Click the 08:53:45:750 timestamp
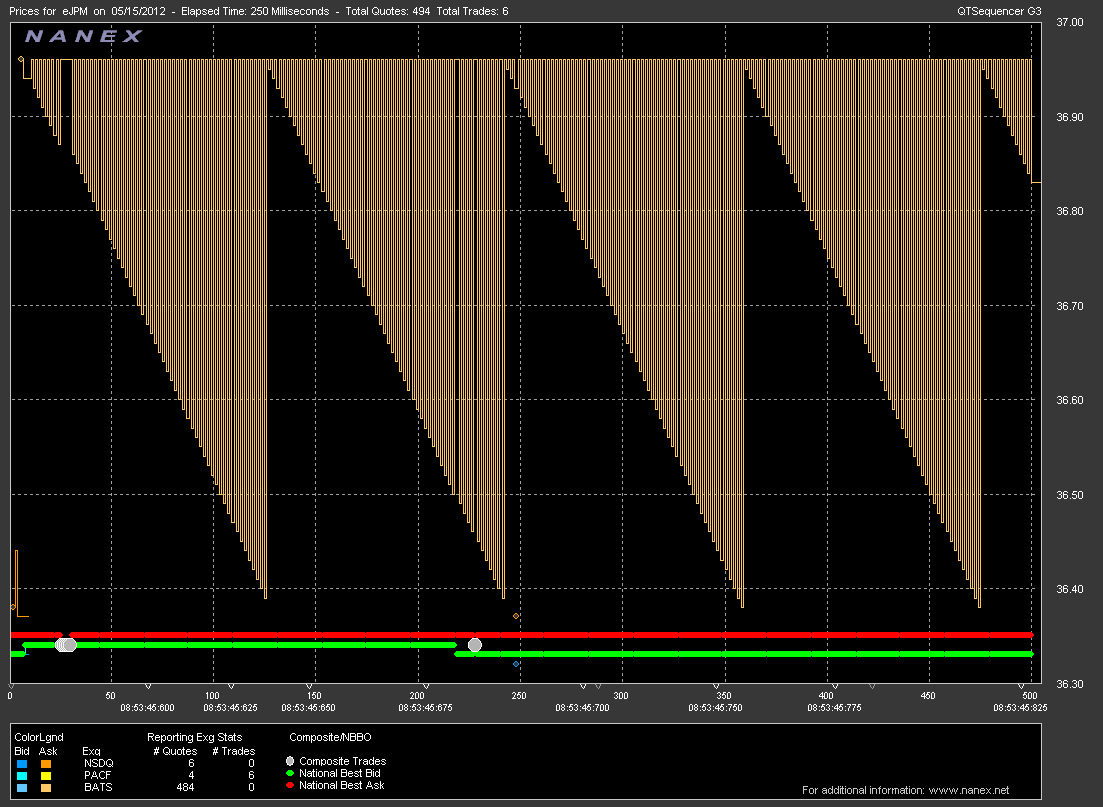The image size is (1103, 807). point(715,708)
